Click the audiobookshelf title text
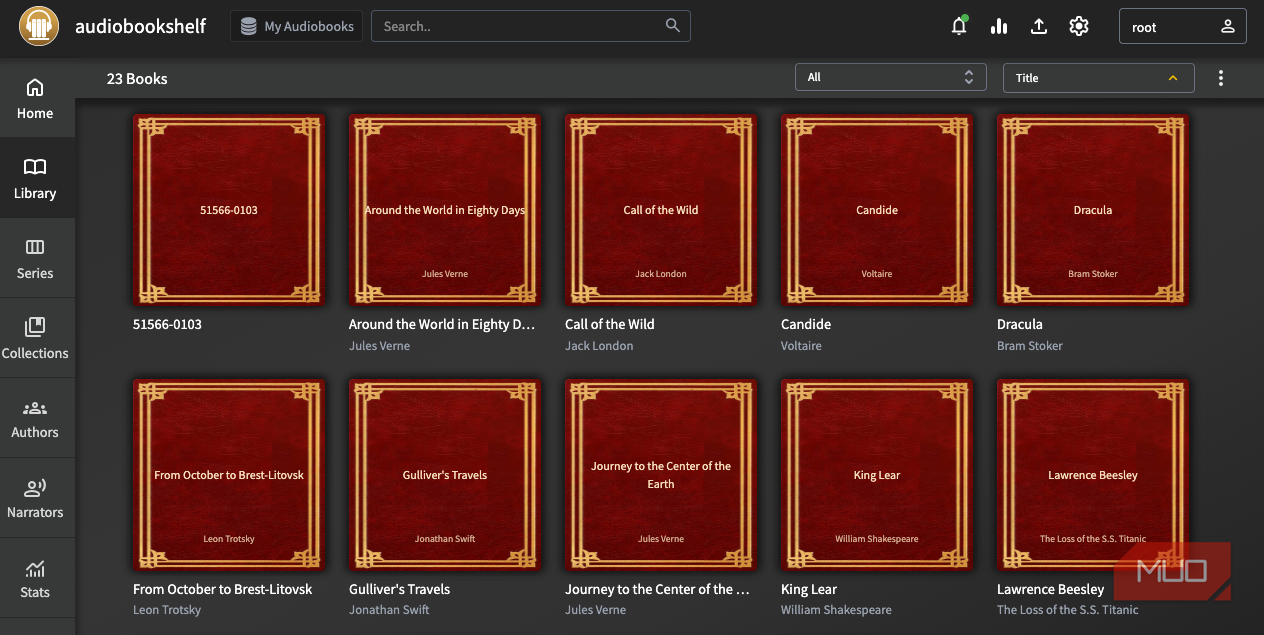Image resolution: width=1264 pixels, height=635 pixels. pos(141,27)
